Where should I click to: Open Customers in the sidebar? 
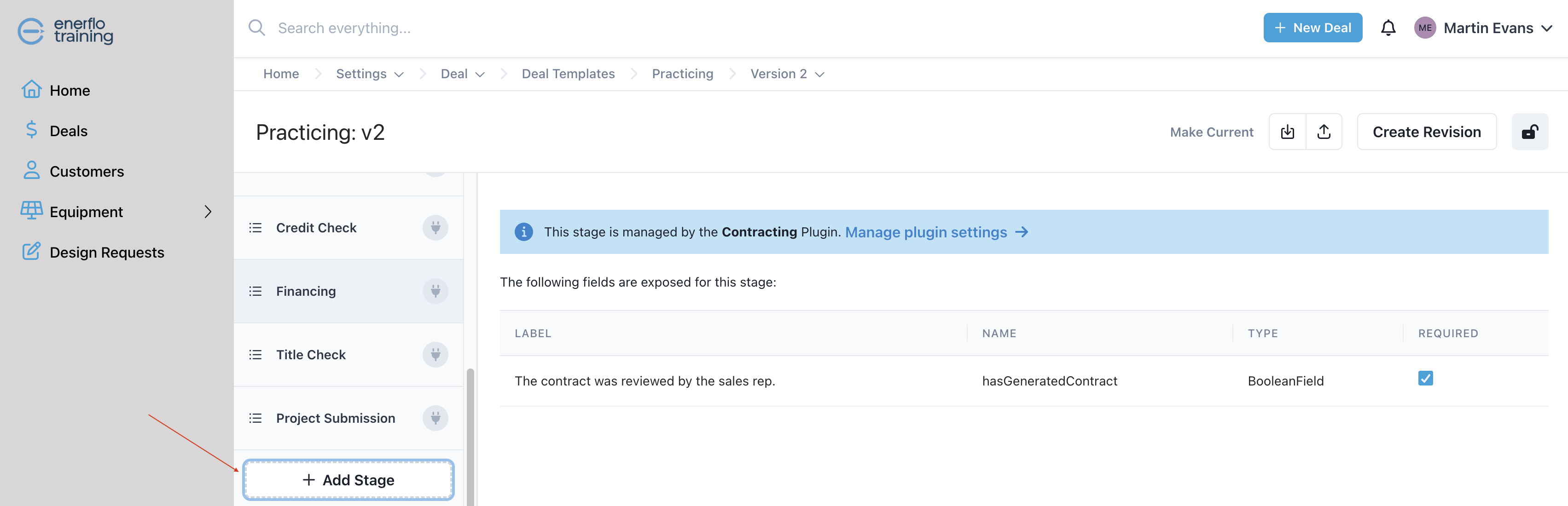click(87, 172)
